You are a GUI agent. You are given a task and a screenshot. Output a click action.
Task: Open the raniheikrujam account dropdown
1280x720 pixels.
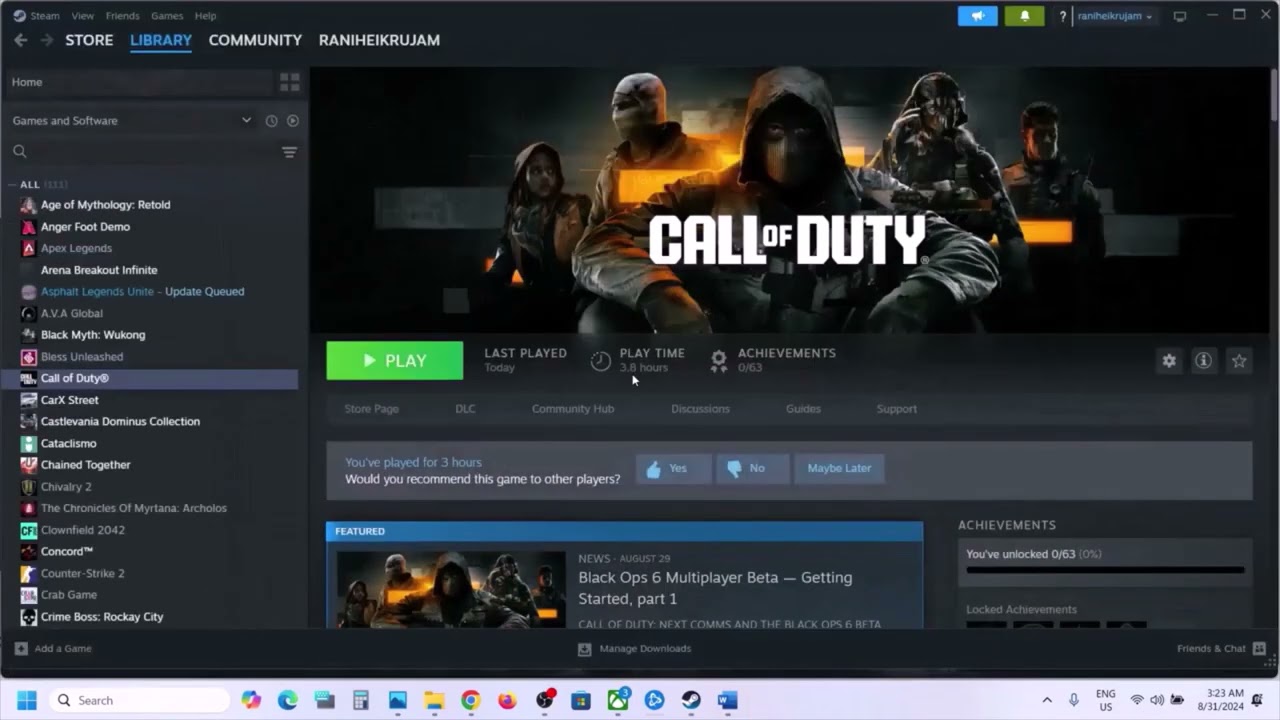pos(1115,16)
